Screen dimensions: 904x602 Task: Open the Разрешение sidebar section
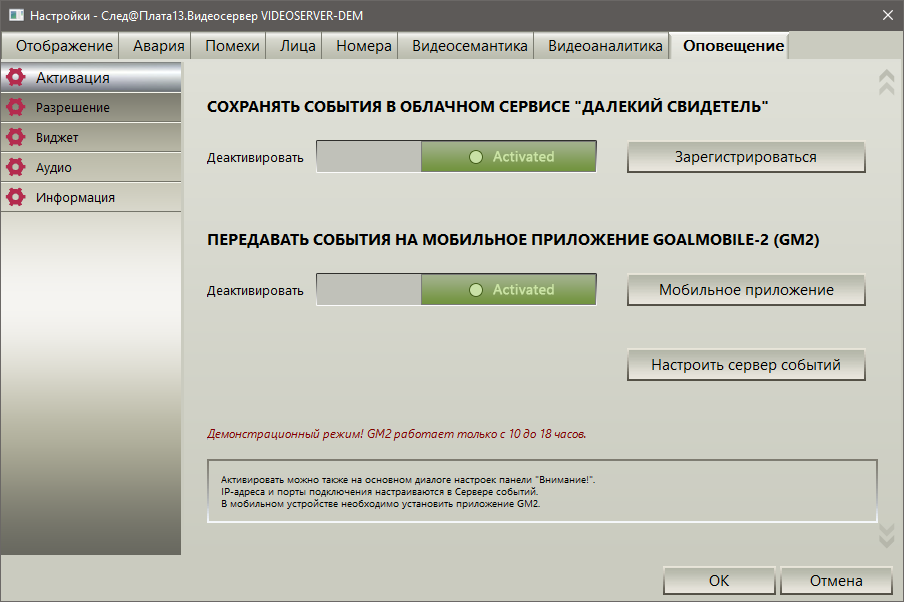[x=91, y=107]
